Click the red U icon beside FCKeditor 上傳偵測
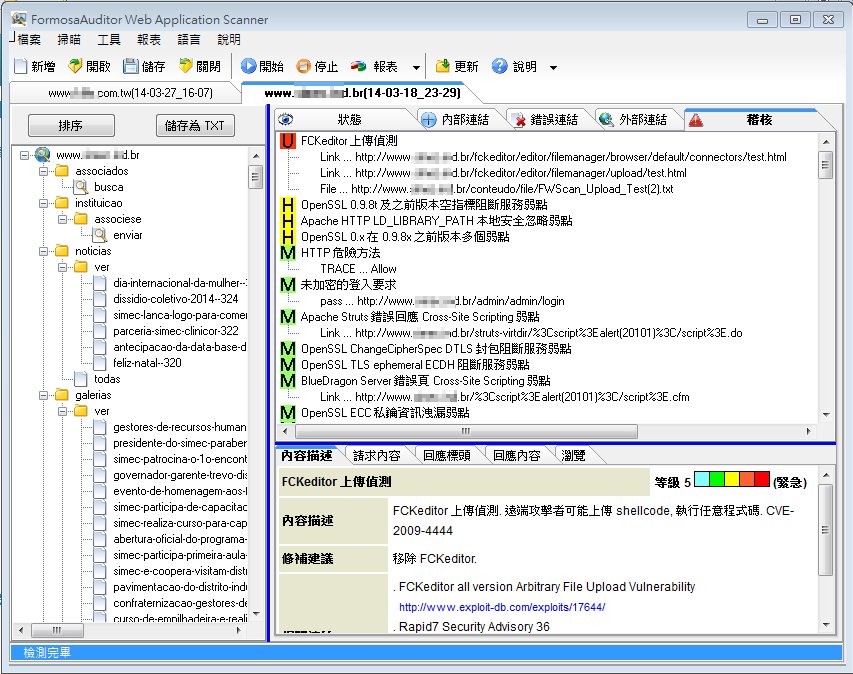Screen dimensions: 853x674 click(x=288, y=141)
